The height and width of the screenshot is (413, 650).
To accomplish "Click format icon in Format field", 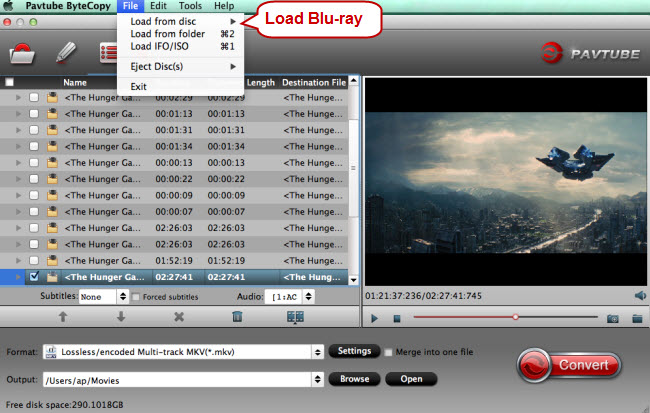I will pyautogui.click(x=51, y=352).
